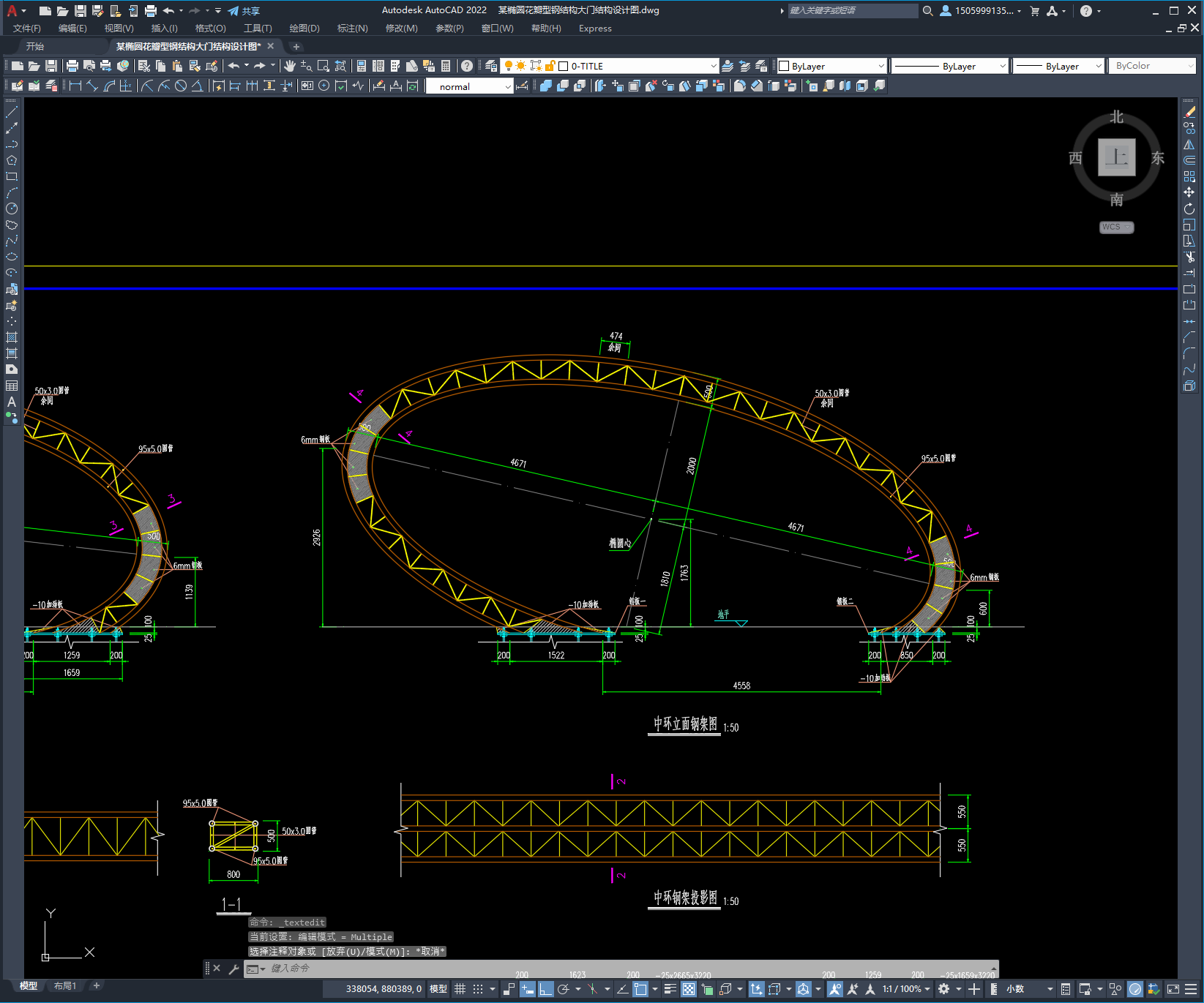Select the Move tool in right toolbar
The width and height of the screenshot is (1204, 1003).
(1189, 192)
